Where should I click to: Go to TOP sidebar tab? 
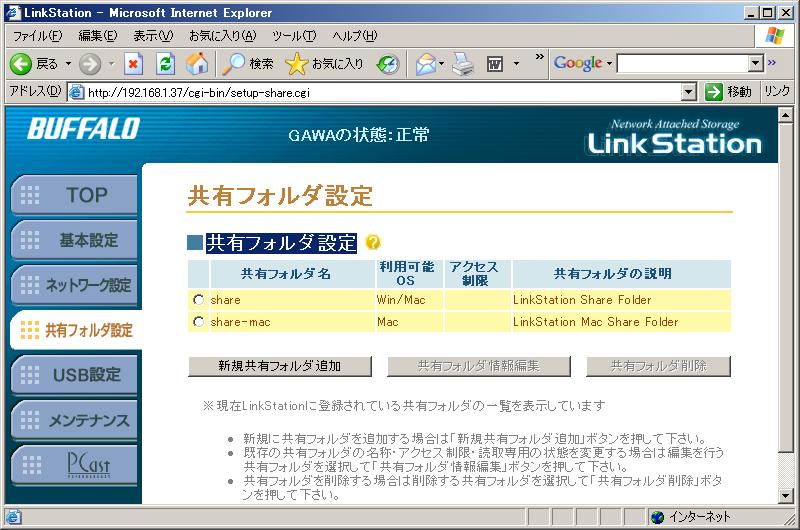pyautogui.click(x=74, y=195)
